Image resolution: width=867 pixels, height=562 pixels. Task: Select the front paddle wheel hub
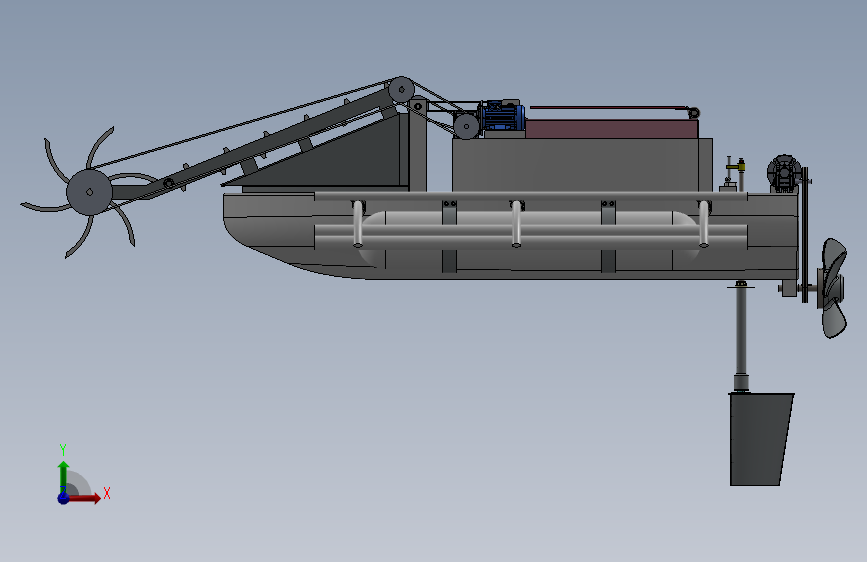click(x=89, y=192)
